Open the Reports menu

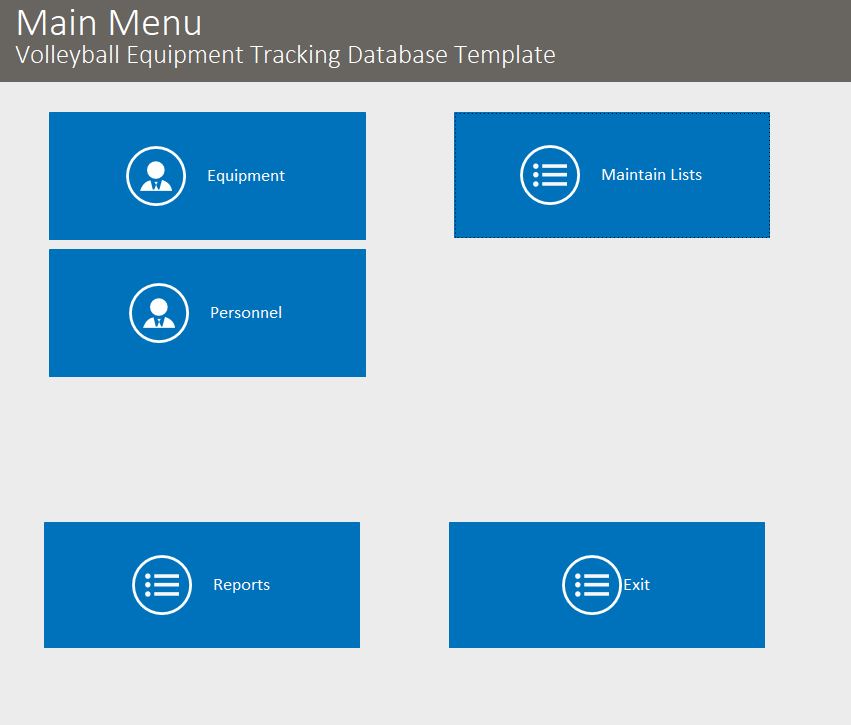[202, 585]
